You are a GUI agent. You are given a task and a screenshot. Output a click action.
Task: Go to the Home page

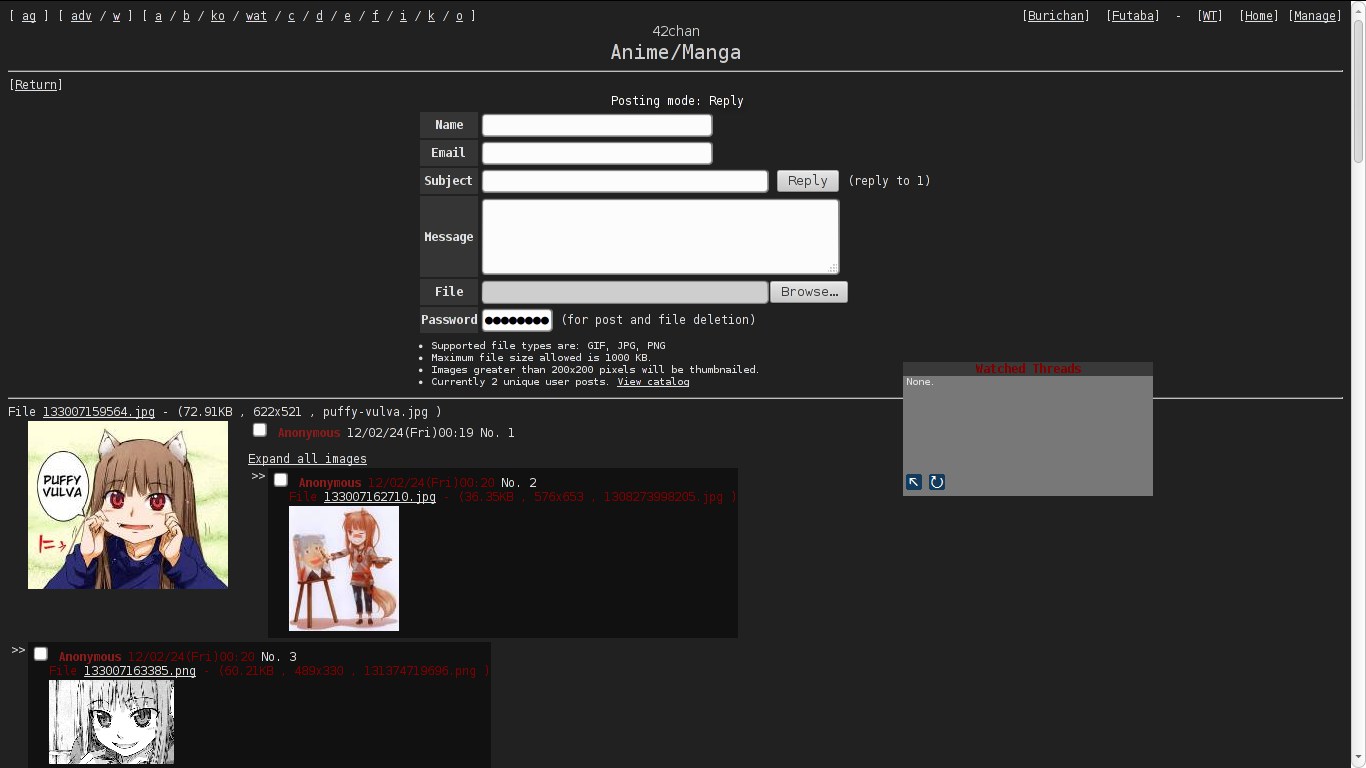[1259, 16]
